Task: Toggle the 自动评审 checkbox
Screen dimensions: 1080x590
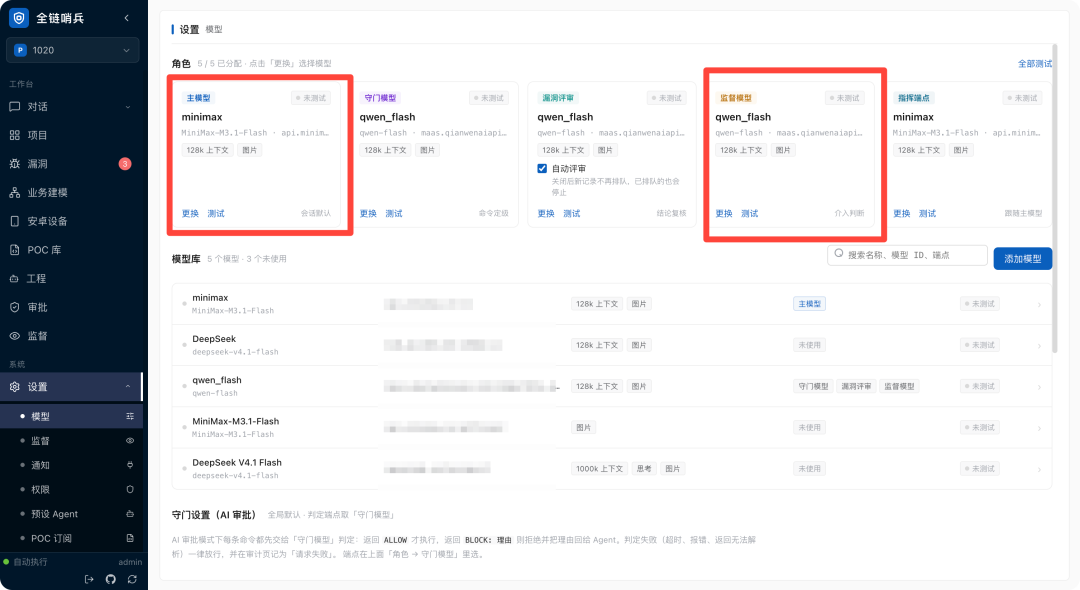Action: [542, 169]
